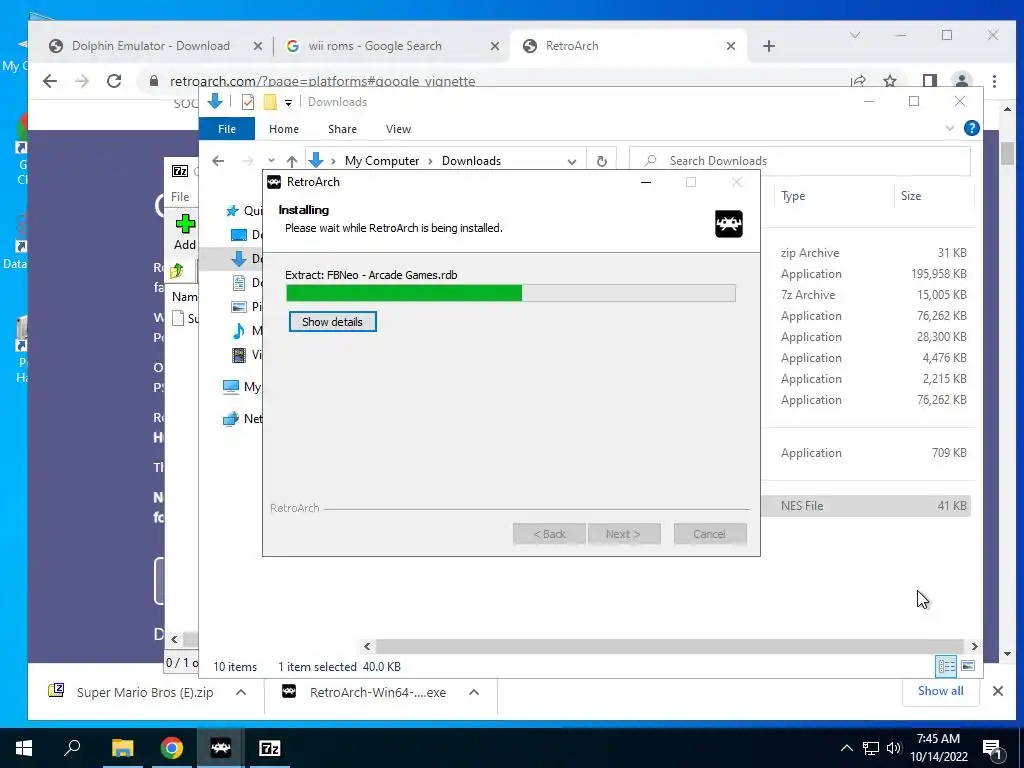Expand RetroArch-Win64 exe download options
The height and width of the screenshot is (768, 1024).
[x=474, y=692]
